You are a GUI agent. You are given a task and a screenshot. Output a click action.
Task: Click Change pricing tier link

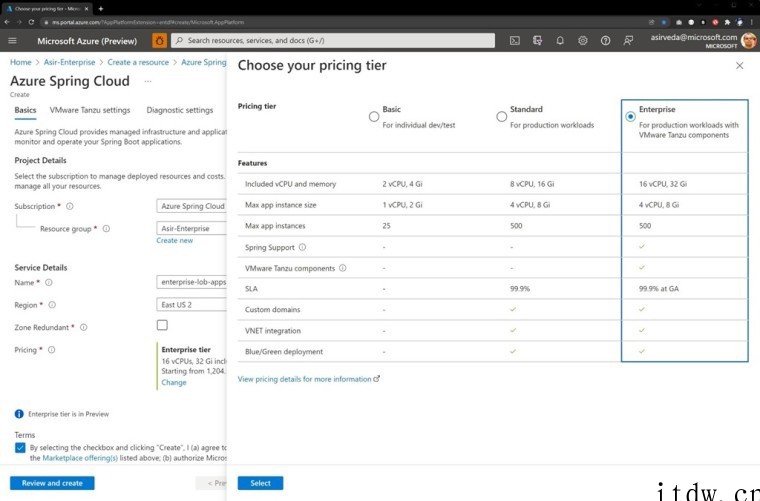174,382
